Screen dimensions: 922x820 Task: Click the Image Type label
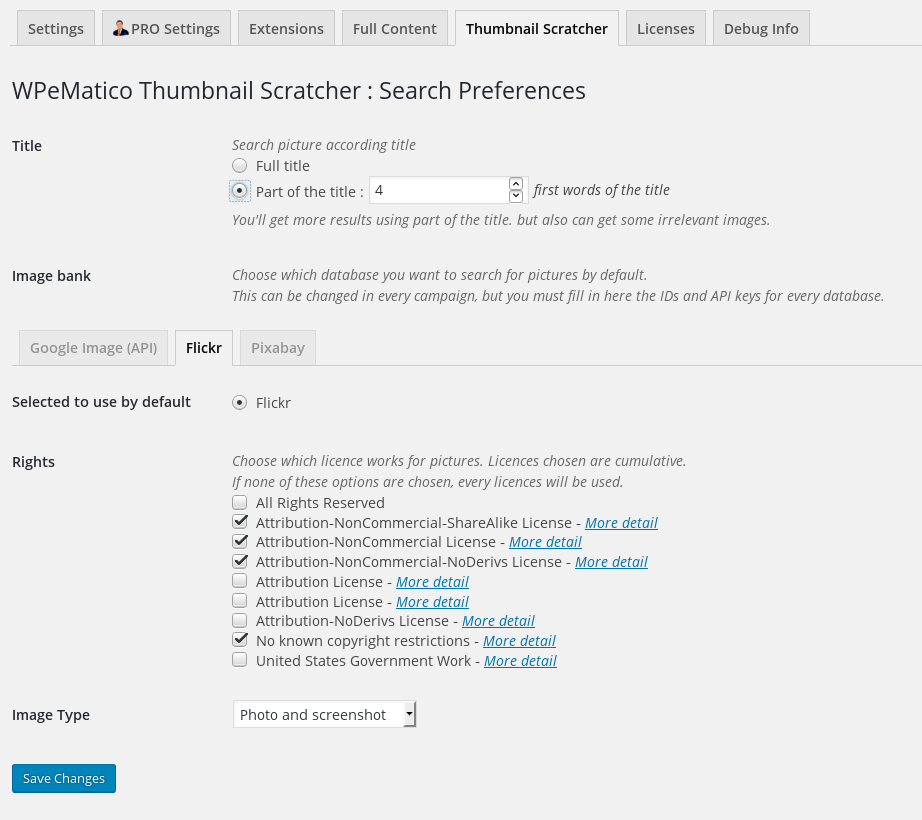(51, 715)
